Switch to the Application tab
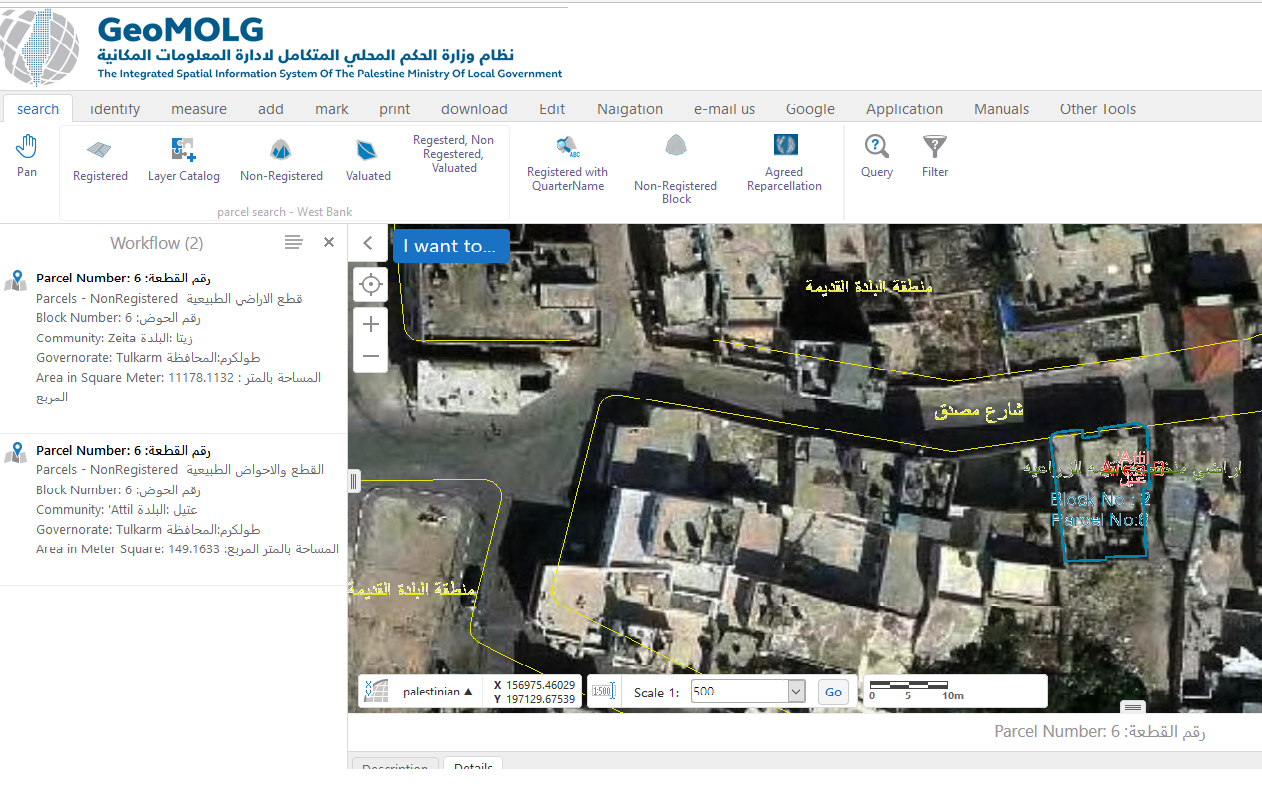Screen dimensions: 1262x795 (x=904, y=109)
